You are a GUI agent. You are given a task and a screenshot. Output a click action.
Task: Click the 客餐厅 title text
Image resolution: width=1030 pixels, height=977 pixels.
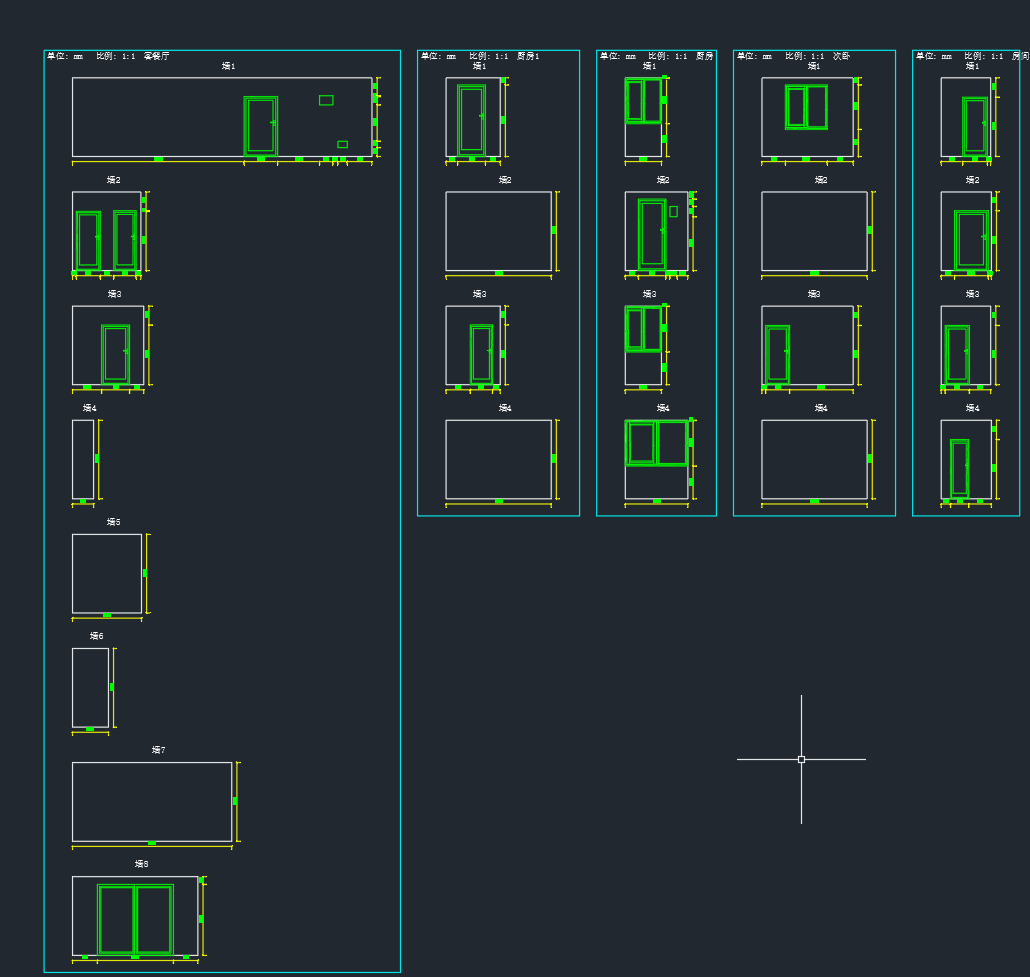coord(156,56)
